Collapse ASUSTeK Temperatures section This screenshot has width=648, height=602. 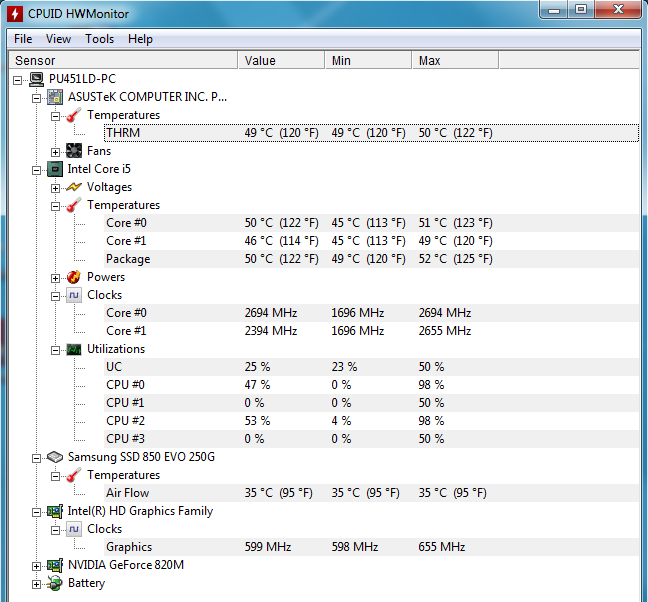click(x=55, y=117)
